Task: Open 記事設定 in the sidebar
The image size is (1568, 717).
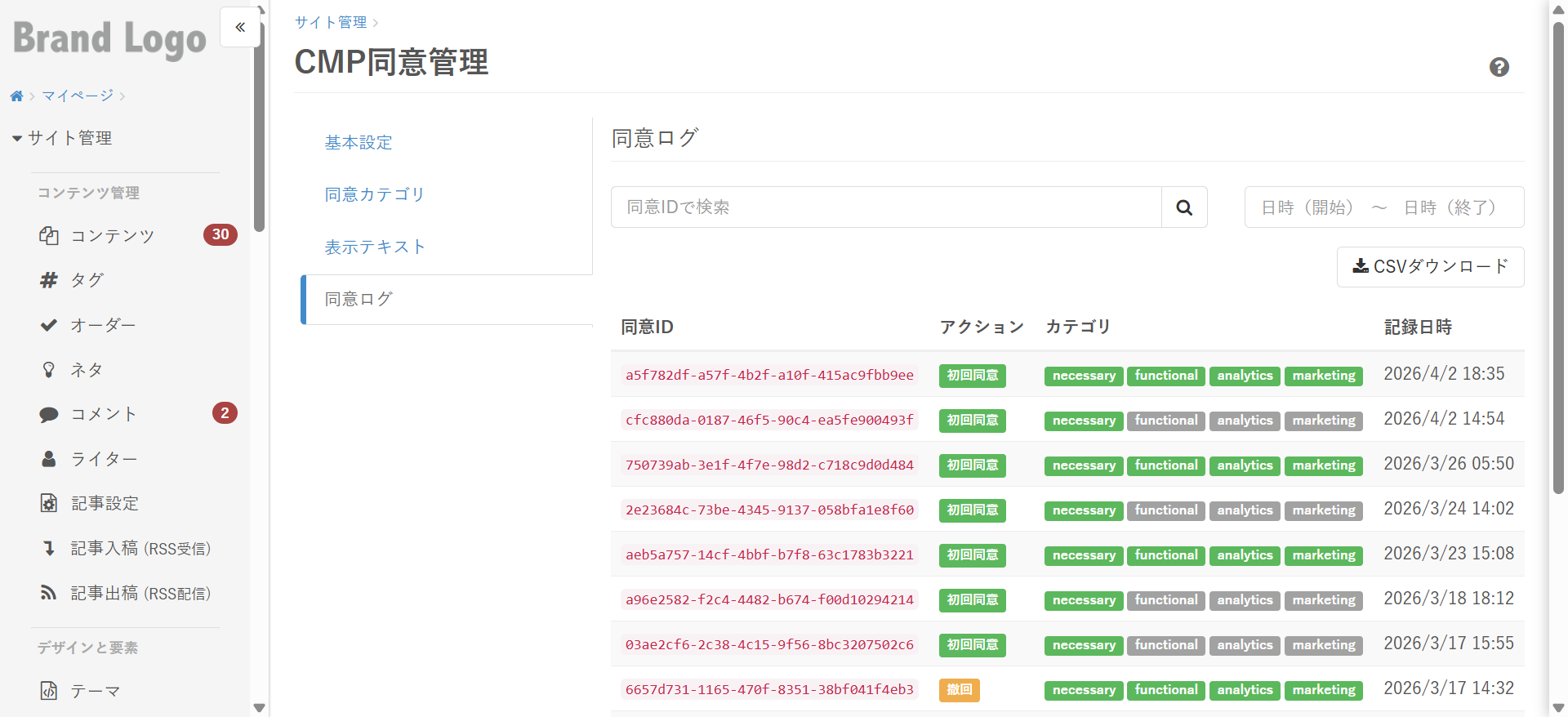Action: pos(105,503)
